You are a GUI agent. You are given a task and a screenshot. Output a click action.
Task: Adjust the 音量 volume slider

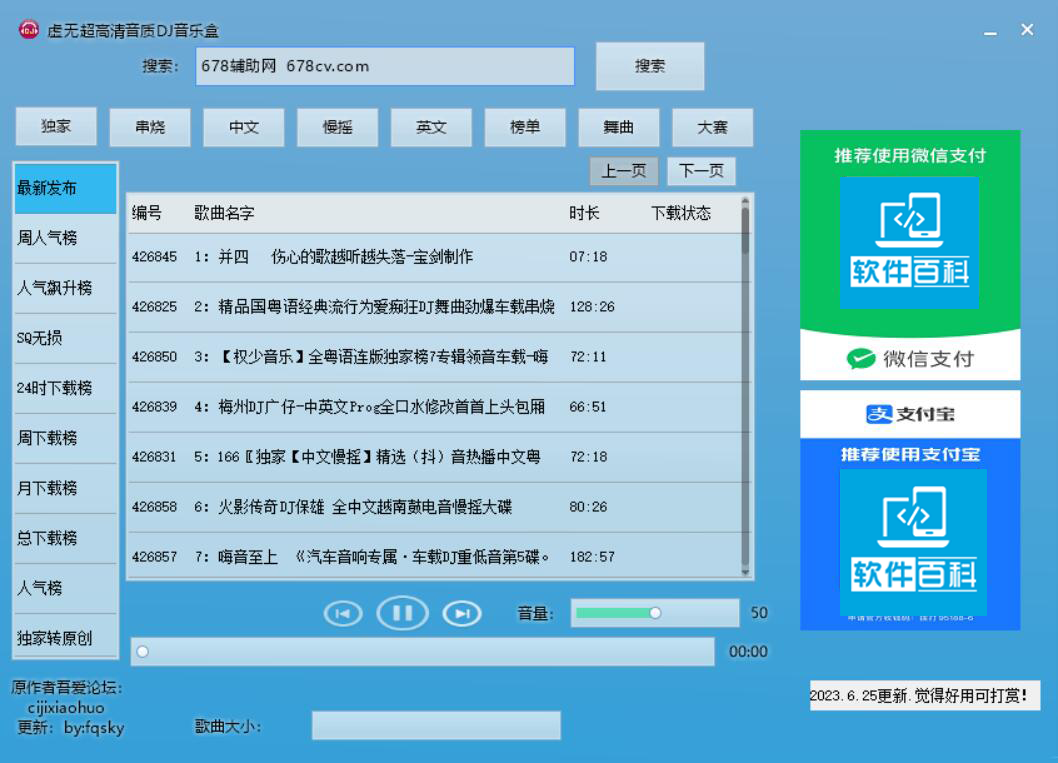pyautogui.click(x=654, y=613)
